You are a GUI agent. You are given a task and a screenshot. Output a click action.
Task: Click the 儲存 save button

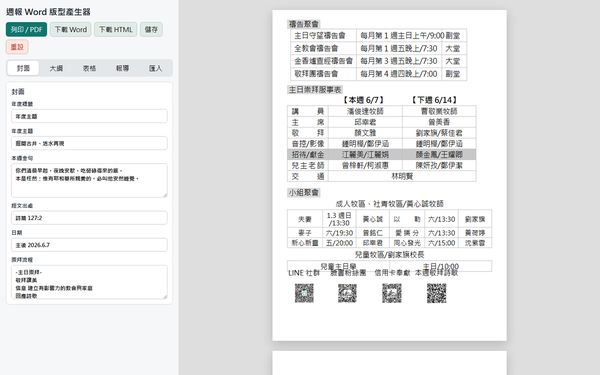point(151,29)
